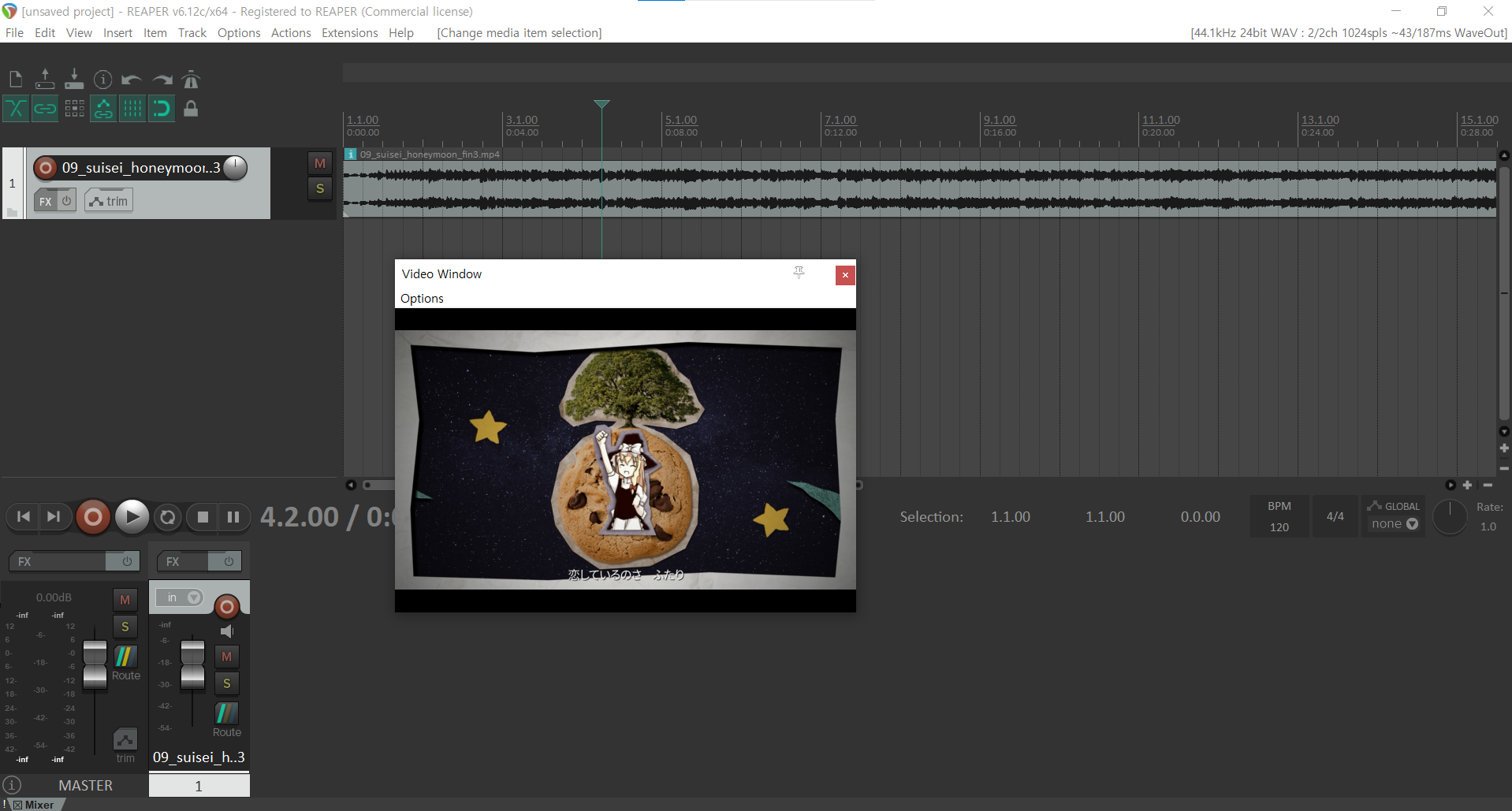Pin the Video Window on top
The height and width of the screenshot is (811, 1512).
coord(799,273)
